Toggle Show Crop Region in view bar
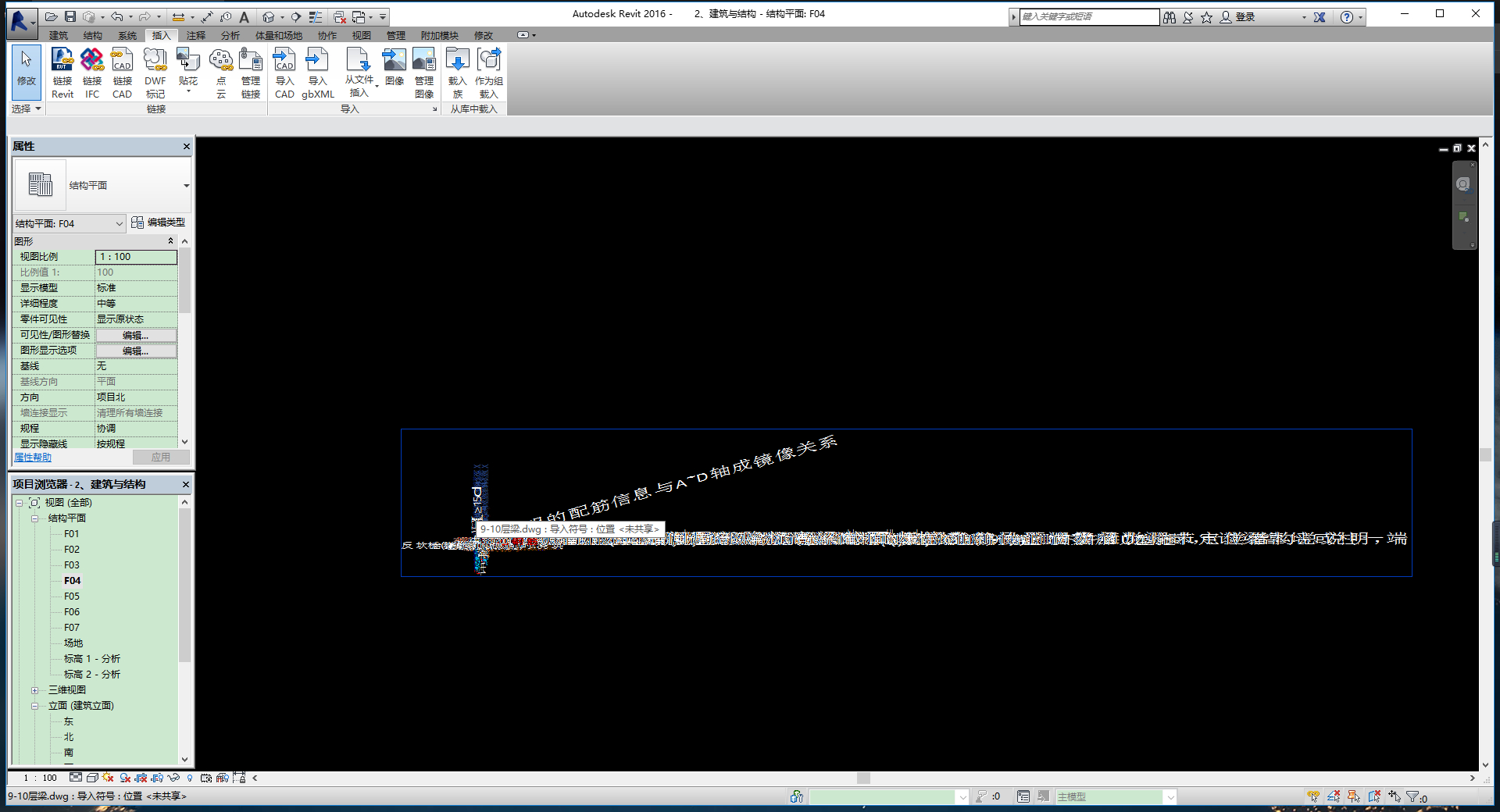The width and height of the screenshot is (1500, 812). [x=158, y=778]
